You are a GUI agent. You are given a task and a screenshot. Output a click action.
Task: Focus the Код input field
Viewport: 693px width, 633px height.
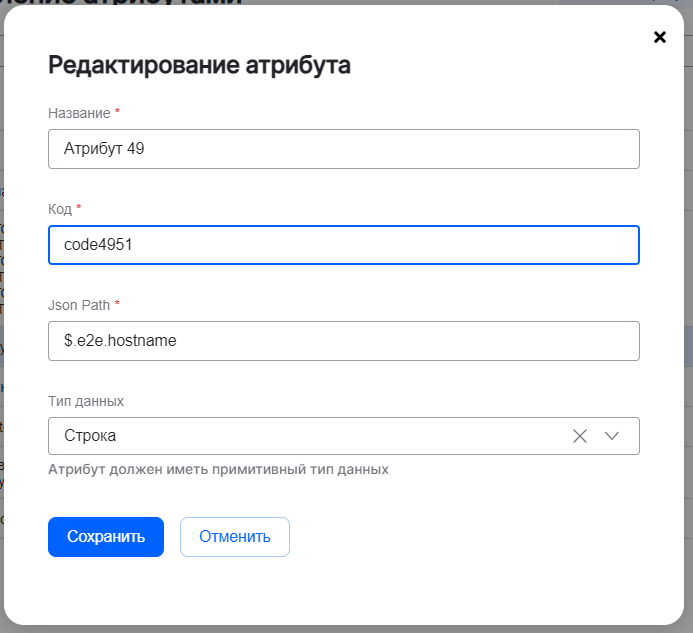pyautogui.click(x=343, y=245)
